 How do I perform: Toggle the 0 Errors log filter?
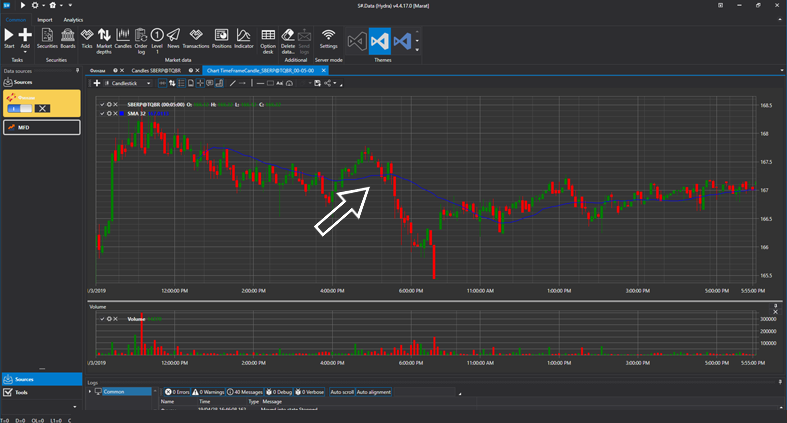pyautogui.click(x=176, y=391)
